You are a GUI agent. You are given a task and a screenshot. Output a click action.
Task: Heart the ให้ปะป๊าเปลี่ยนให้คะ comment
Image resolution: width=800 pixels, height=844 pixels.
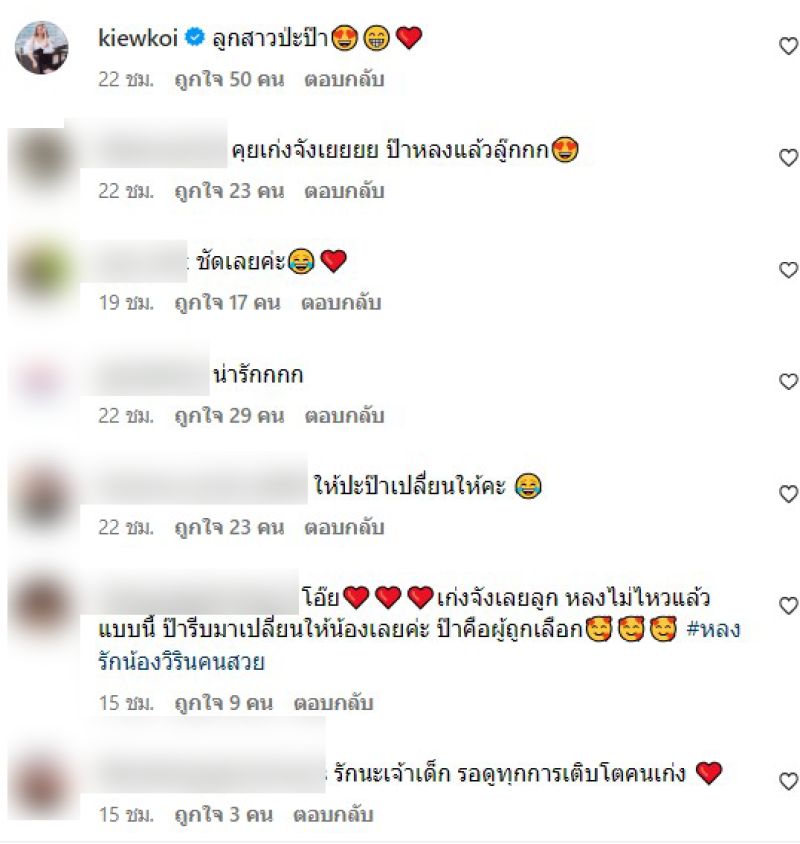point(788,494)
